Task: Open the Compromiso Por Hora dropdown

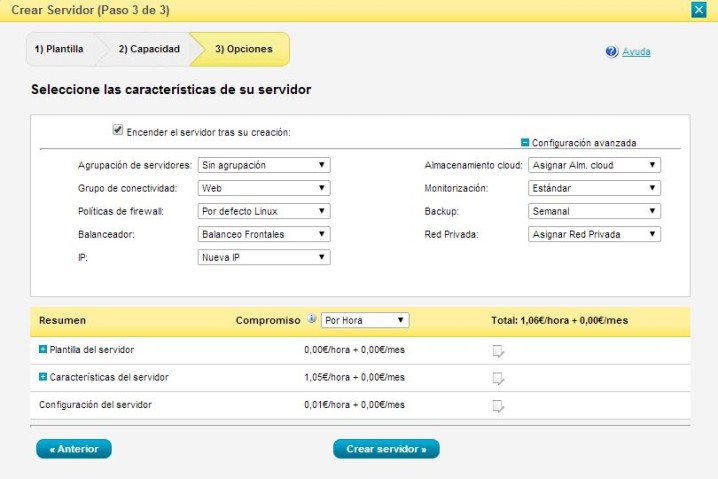Action: [x=366, y=320]
